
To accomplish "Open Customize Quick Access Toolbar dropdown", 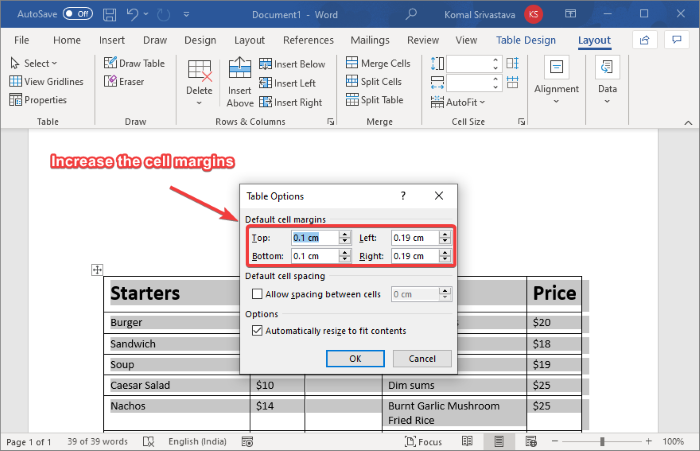I will point(186,14).
